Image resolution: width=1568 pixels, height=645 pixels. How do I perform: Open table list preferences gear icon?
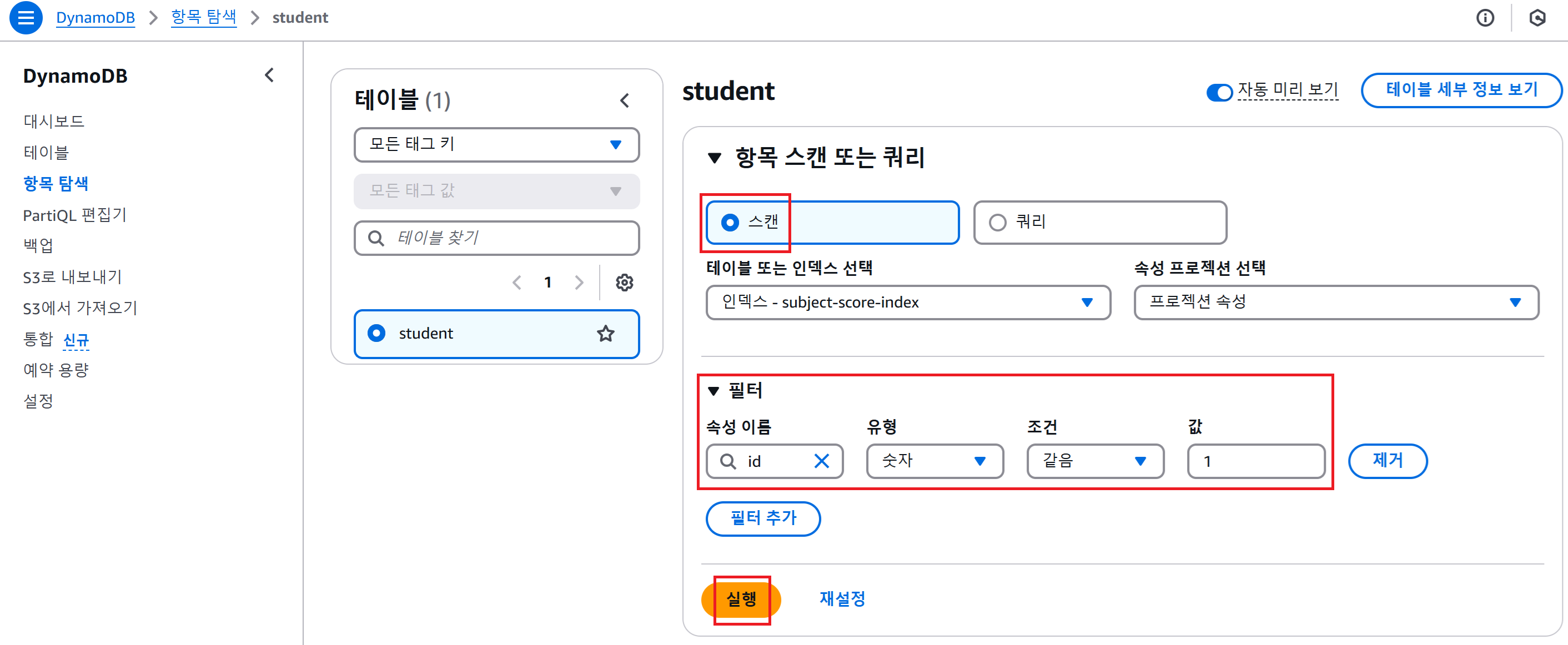[x=624, y=283]
